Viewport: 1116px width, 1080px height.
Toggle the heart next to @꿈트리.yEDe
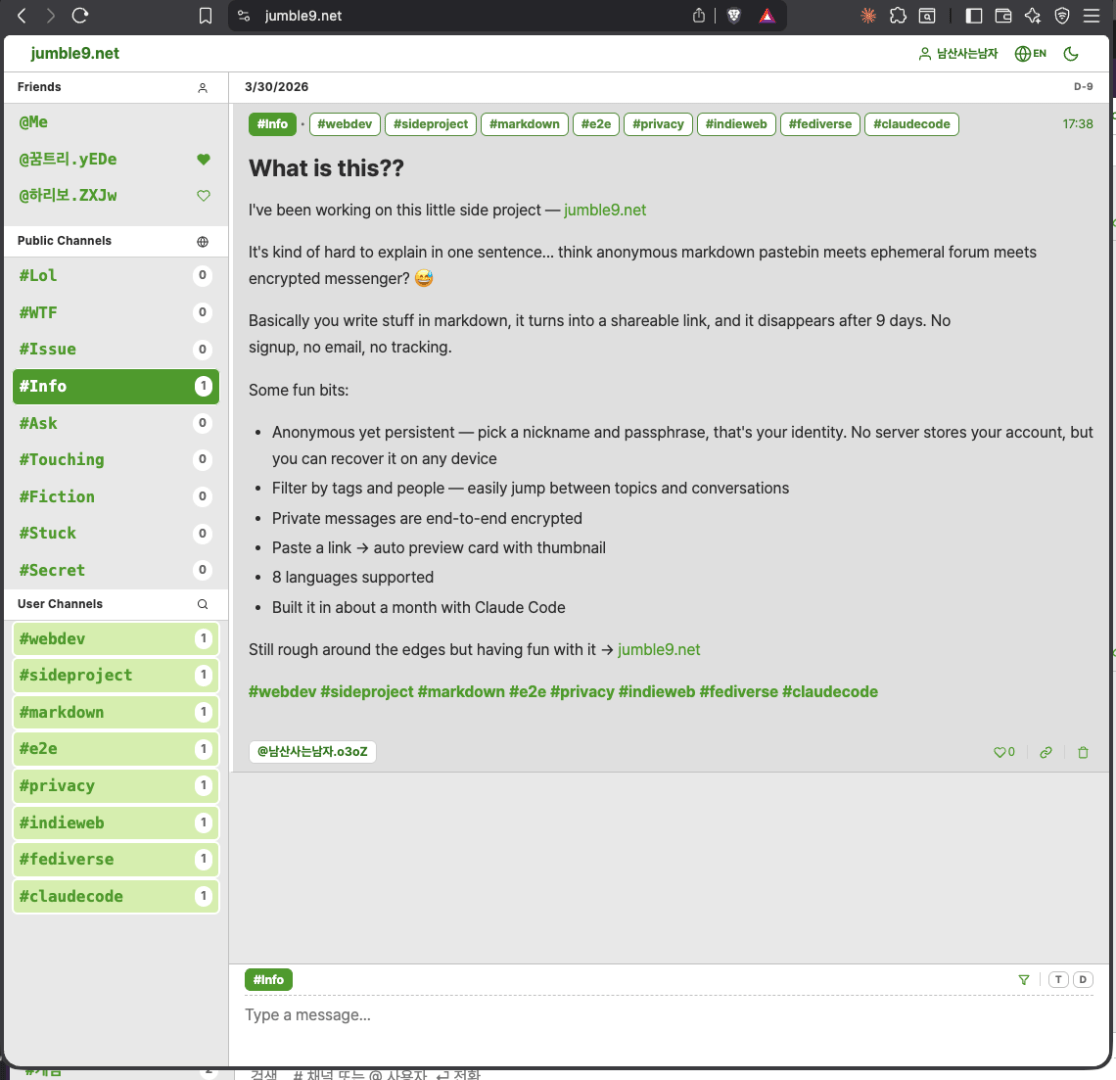click(x=203, y=159)
